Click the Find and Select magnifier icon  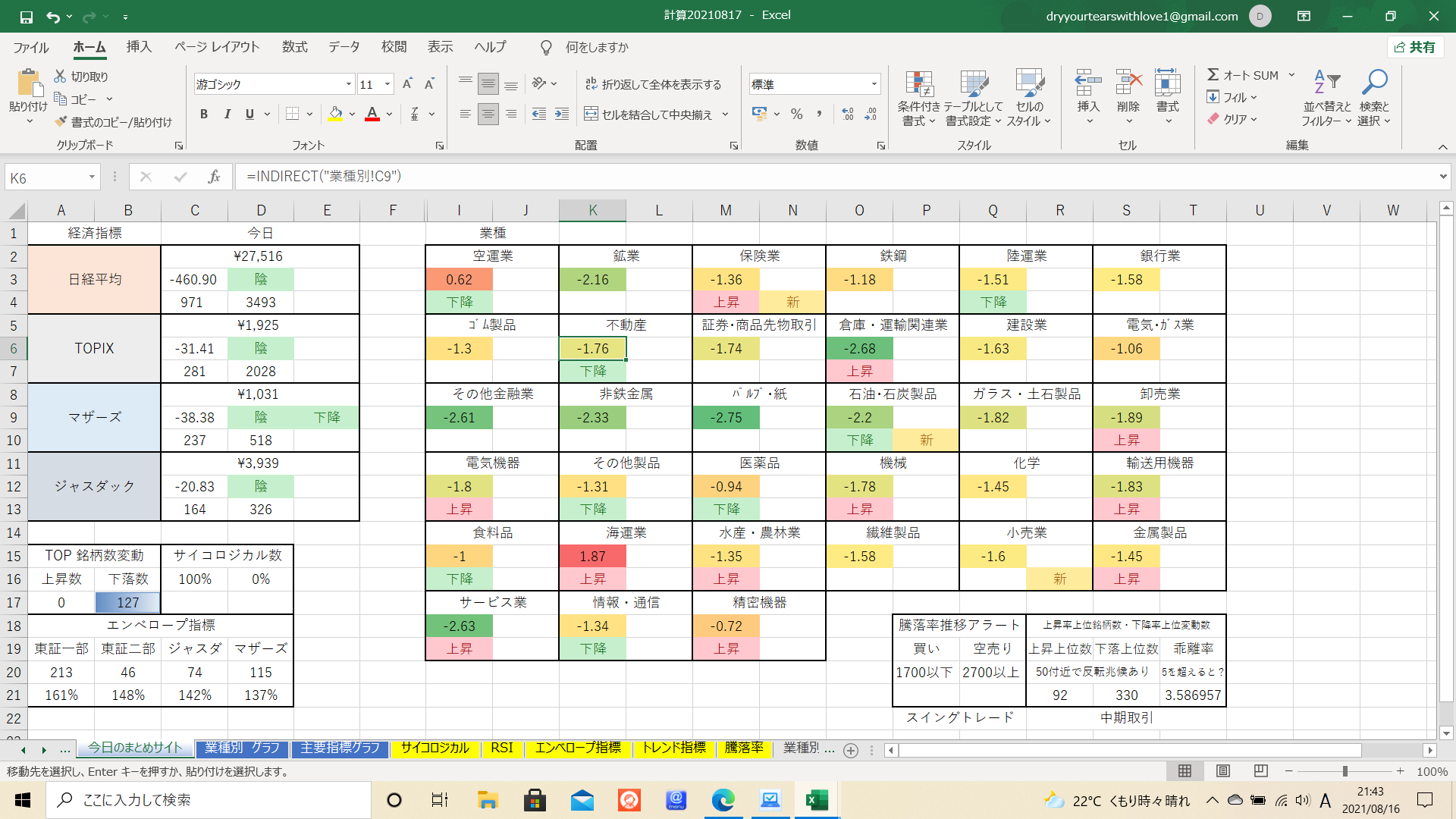[x=1374, y=82]
